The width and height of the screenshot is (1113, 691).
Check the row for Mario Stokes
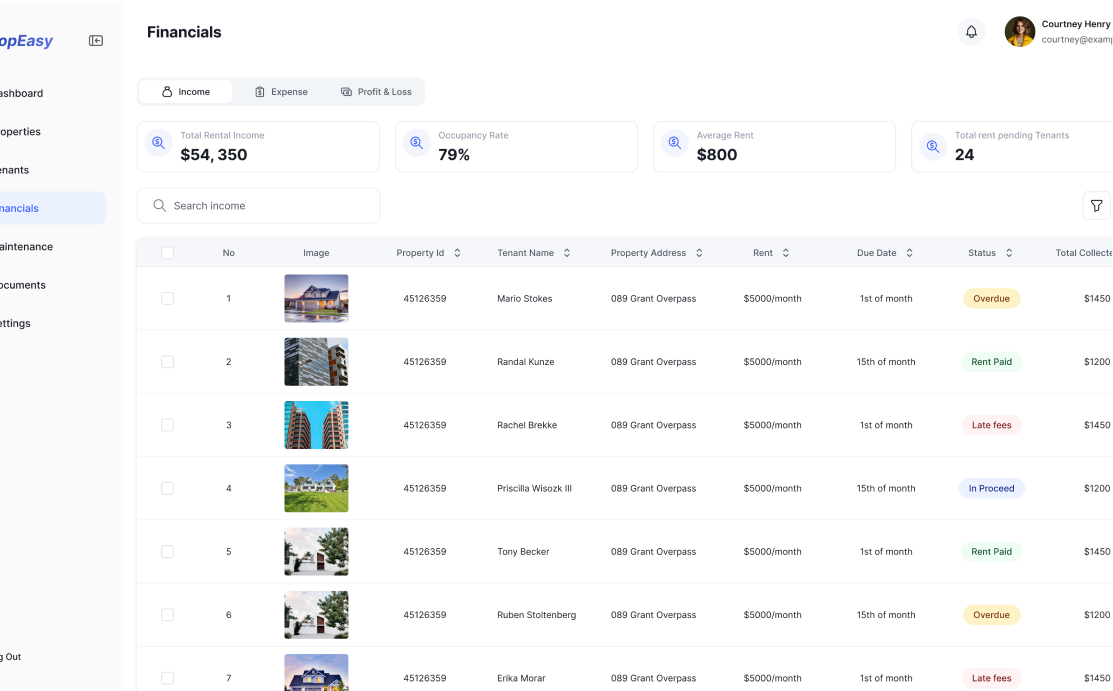(168, 298)
